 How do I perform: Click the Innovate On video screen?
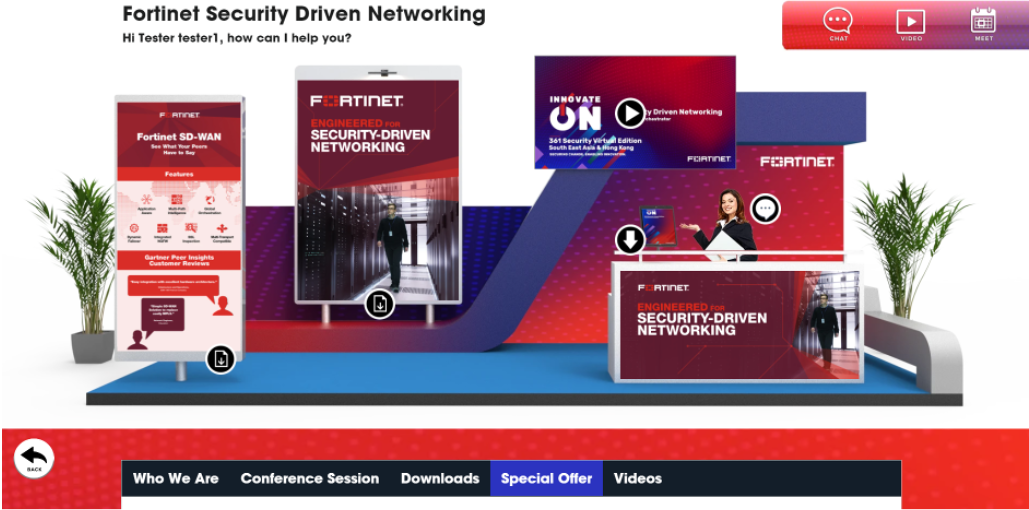click(635, 112)
